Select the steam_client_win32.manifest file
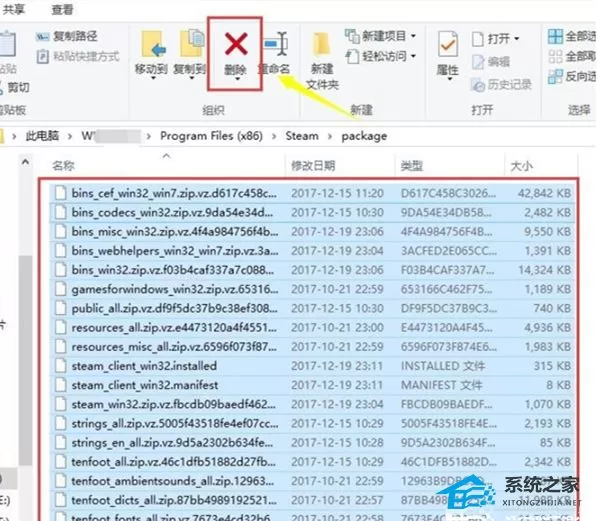597x521 pixels. click(x=312, y=385)
